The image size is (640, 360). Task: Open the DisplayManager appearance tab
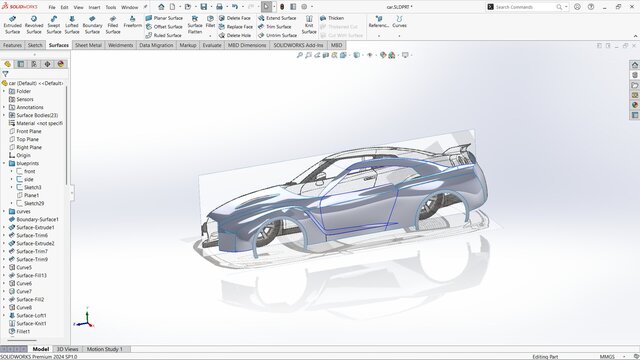click(x=61, y=64)
